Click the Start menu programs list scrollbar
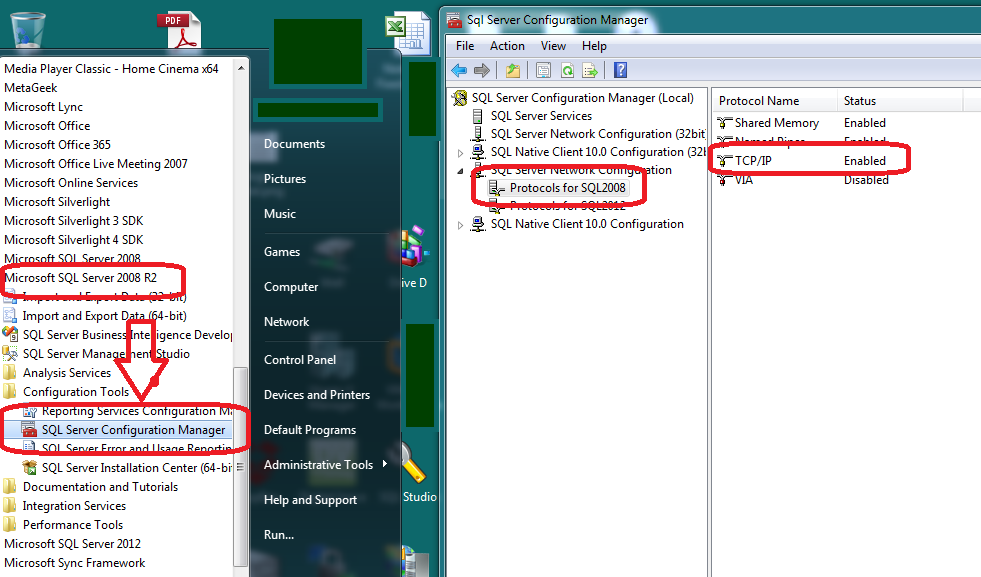 [x=240, y=466]
